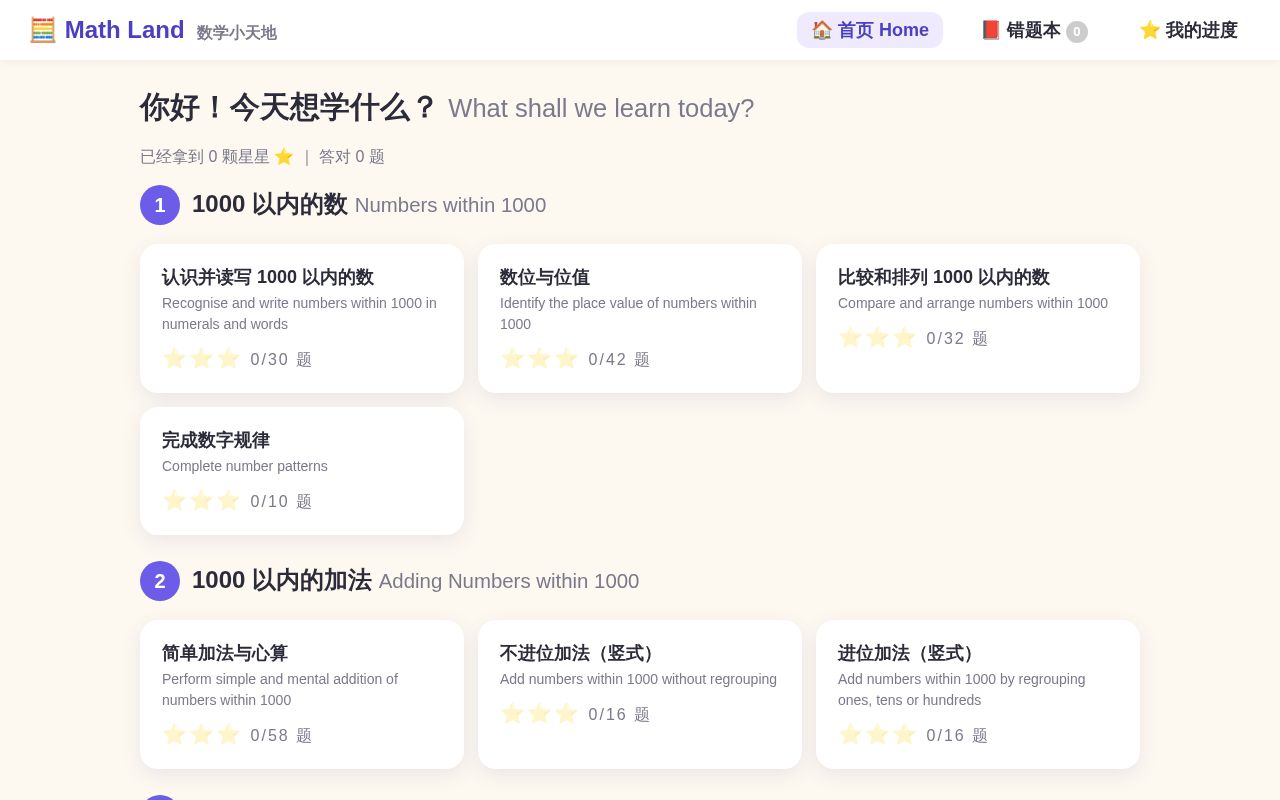Click the section number 1 circle
Screen dimensions: 1280x800
(x=160, y=205)
